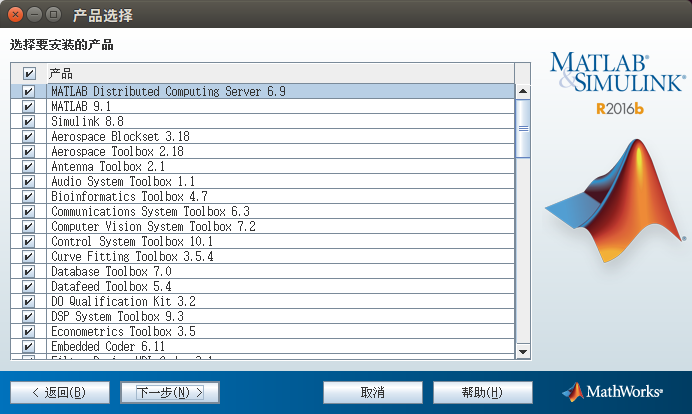Uncheck the Datafeed Toolbox 5.4 checkbox
This screenshot has height=414, width=692.
[28, 286]
